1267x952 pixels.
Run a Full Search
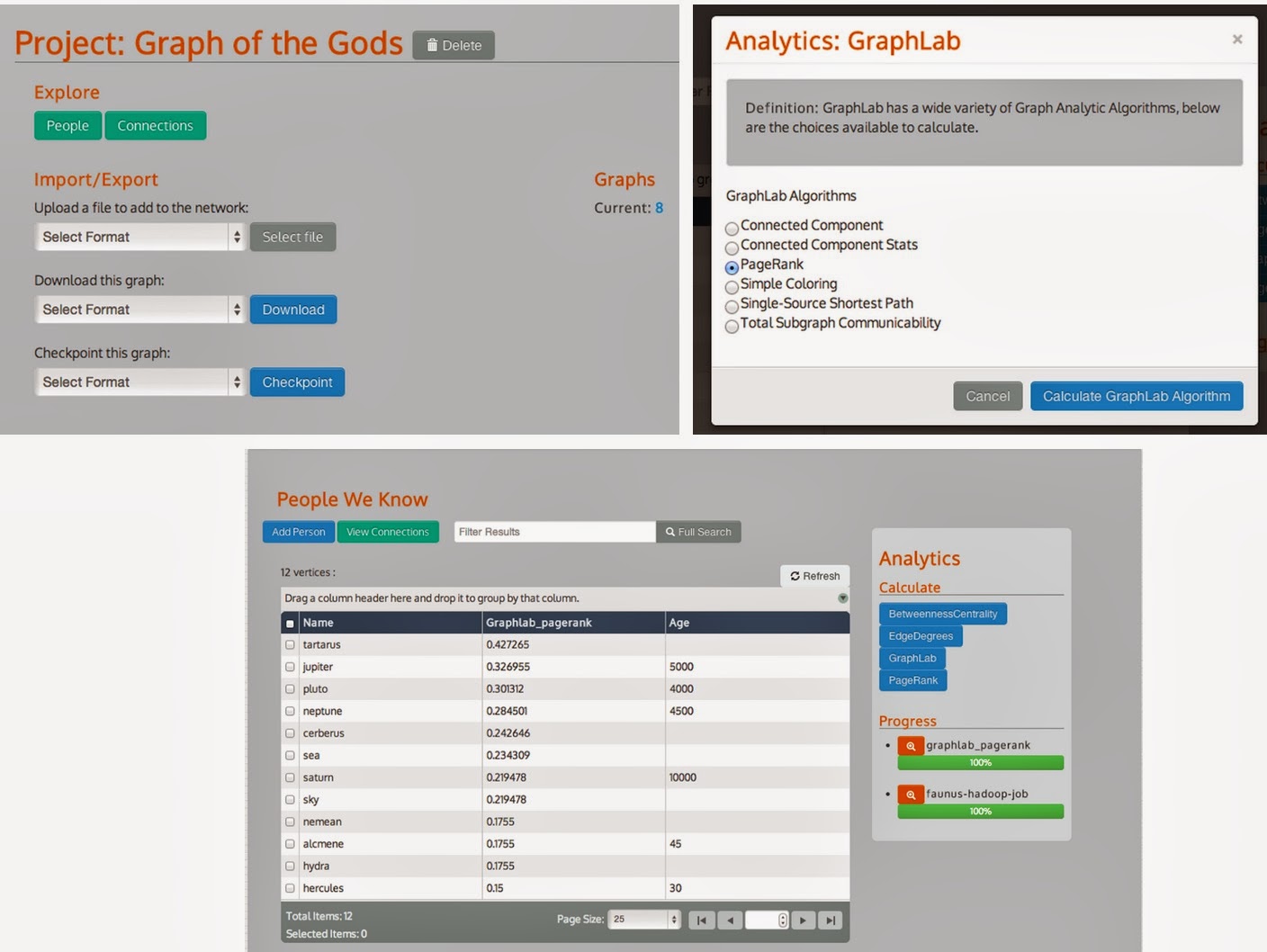[x=698, y=532]
